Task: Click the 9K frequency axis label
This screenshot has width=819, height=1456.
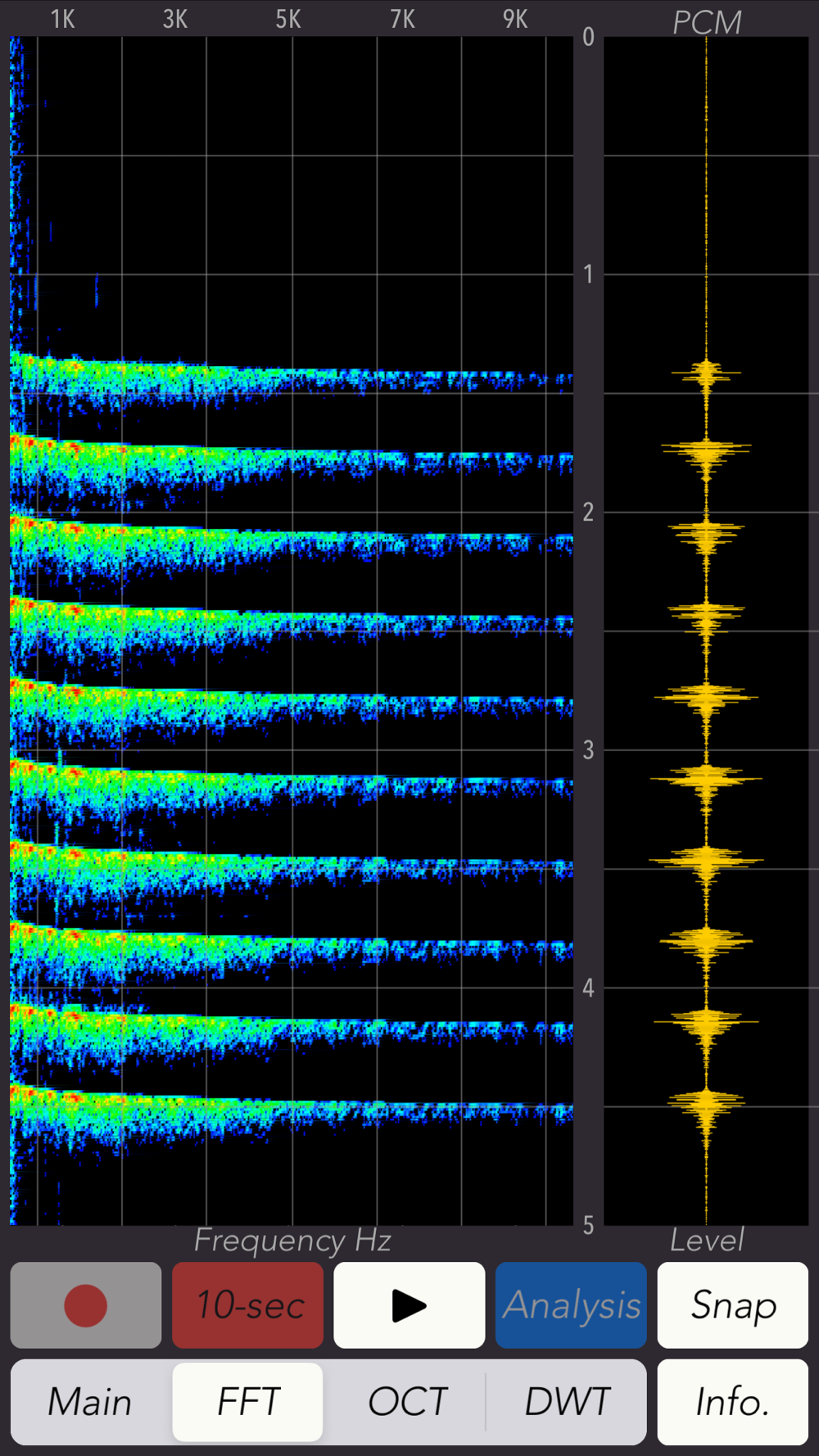Action: (x=514, y=19)
